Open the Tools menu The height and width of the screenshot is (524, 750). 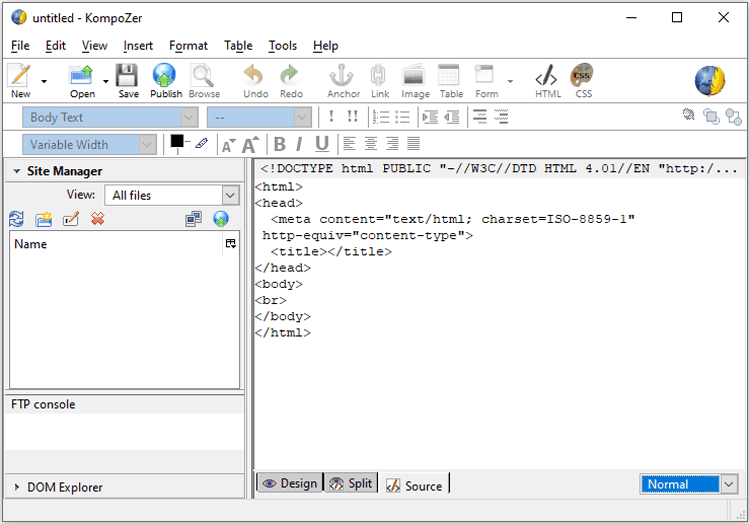pos(283,46)
